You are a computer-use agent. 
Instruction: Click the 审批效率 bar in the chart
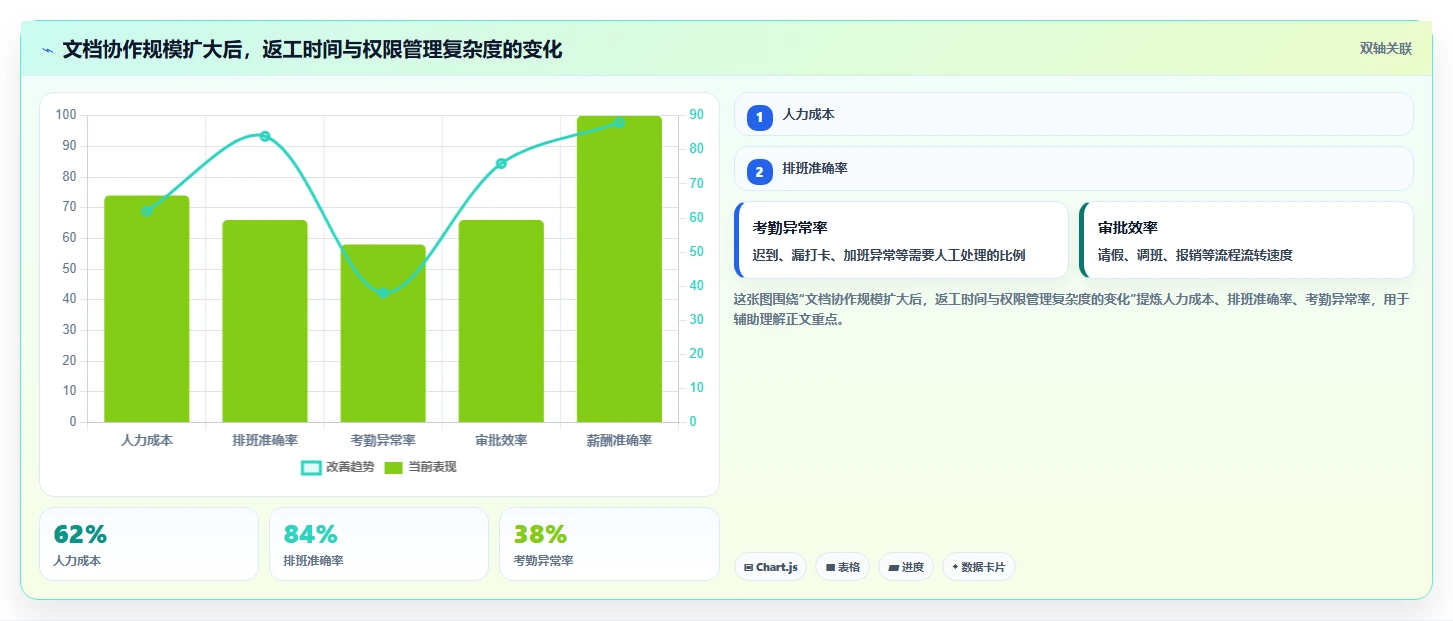tap(501, 321)
